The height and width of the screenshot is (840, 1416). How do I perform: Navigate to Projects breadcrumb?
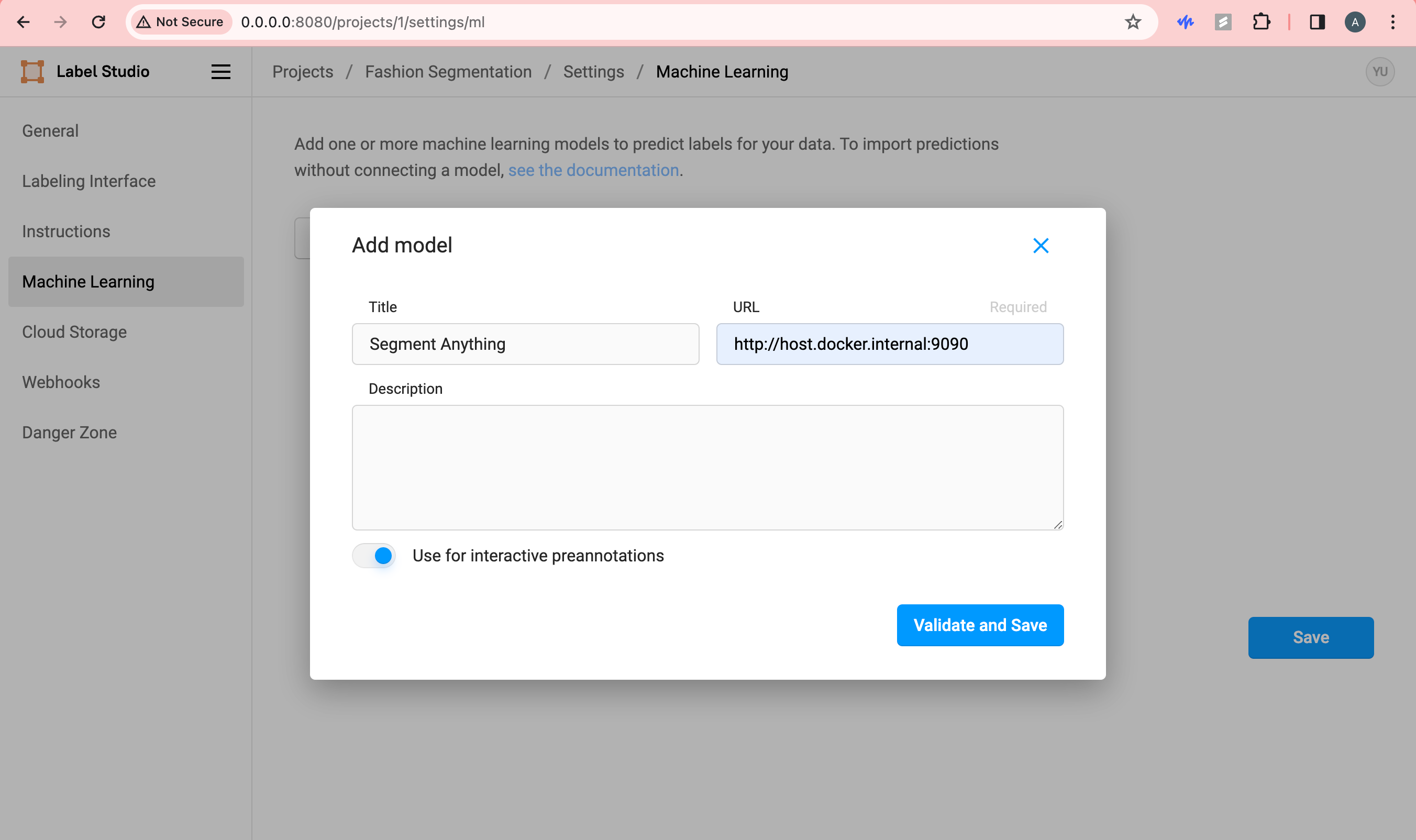point(302,72)
